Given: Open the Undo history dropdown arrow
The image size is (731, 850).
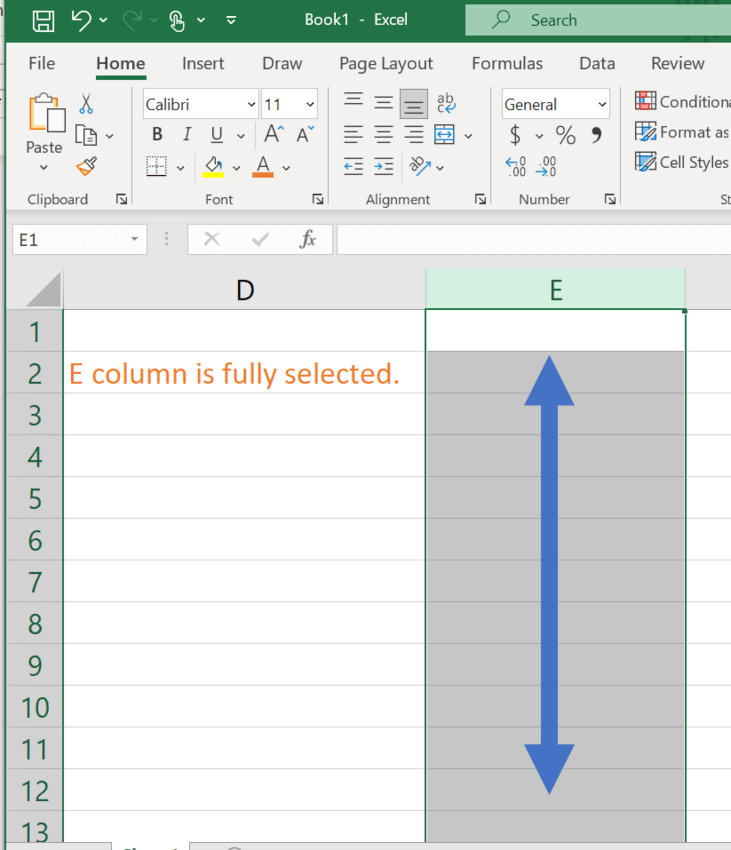Looking at the screenshot, I should 103,21.
